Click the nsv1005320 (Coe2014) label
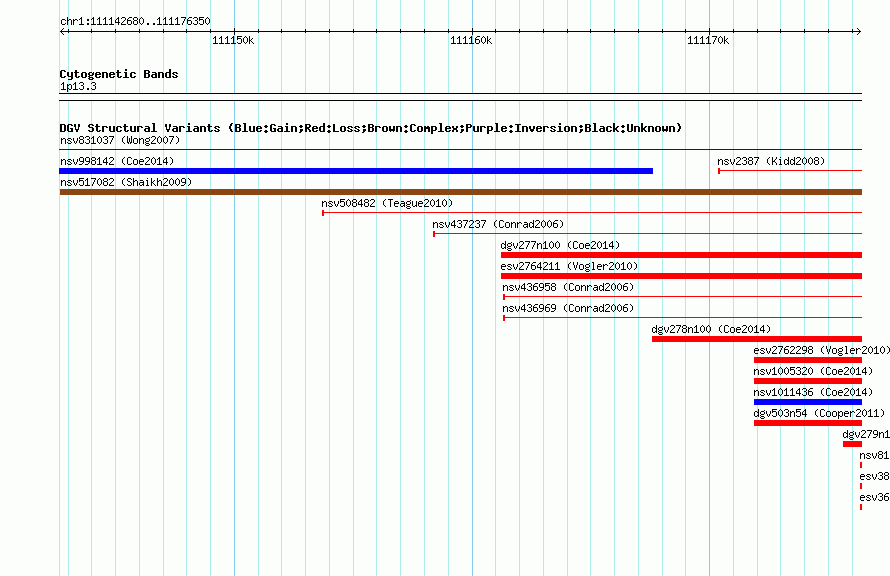 coord(813,371)
